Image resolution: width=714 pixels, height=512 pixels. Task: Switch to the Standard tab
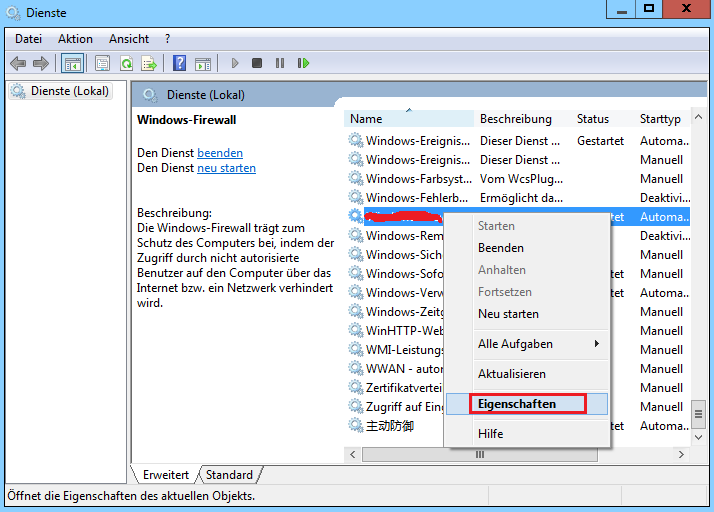229,475
